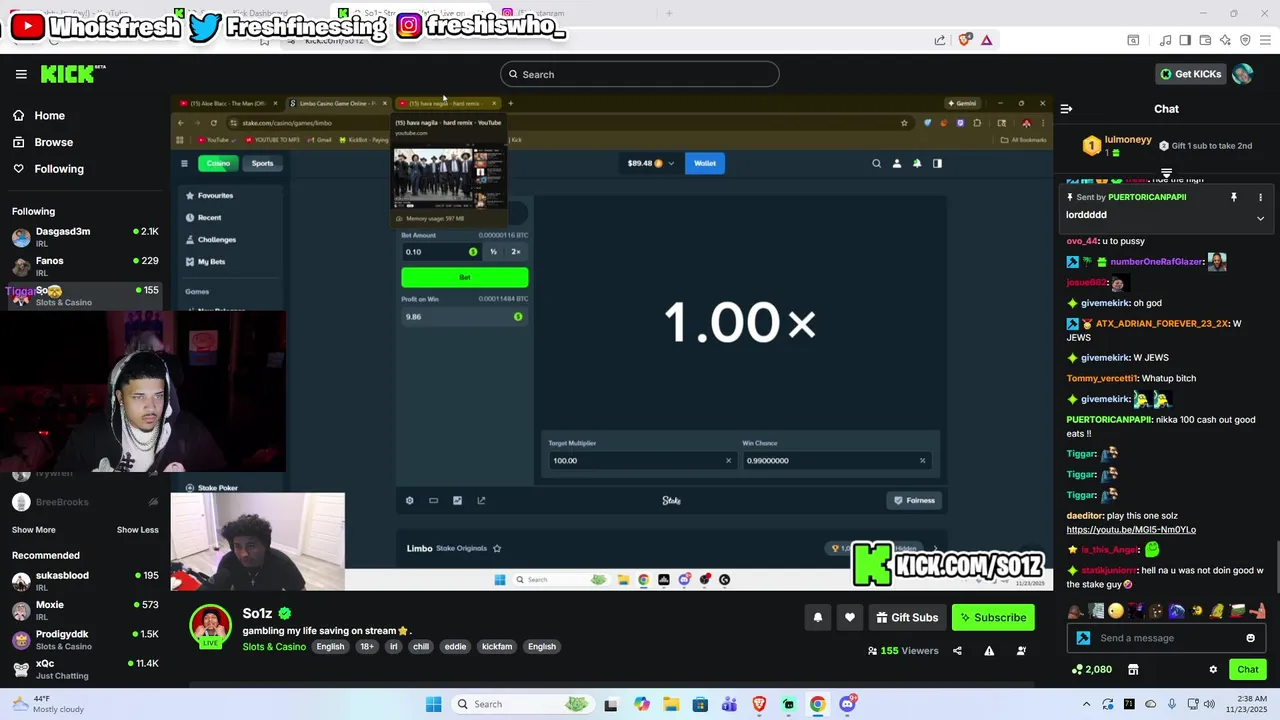1280x720 pixels.
Task: Click the pin icon on pinned message
Action: click(x=1234, y=197)
